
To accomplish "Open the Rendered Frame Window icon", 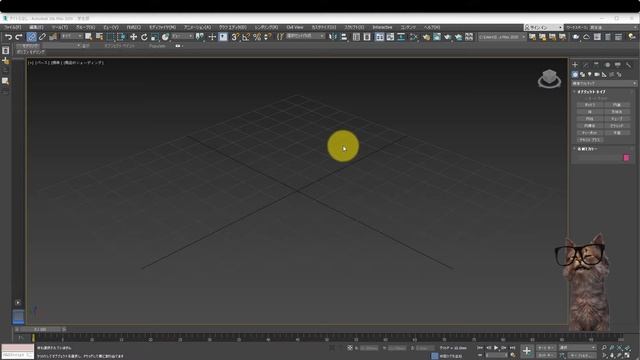I will click(437, 37).
